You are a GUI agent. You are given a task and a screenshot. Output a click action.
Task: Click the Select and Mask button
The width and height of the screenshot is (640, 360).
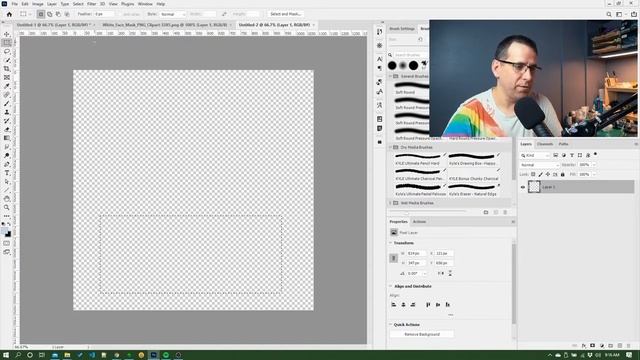285,14
